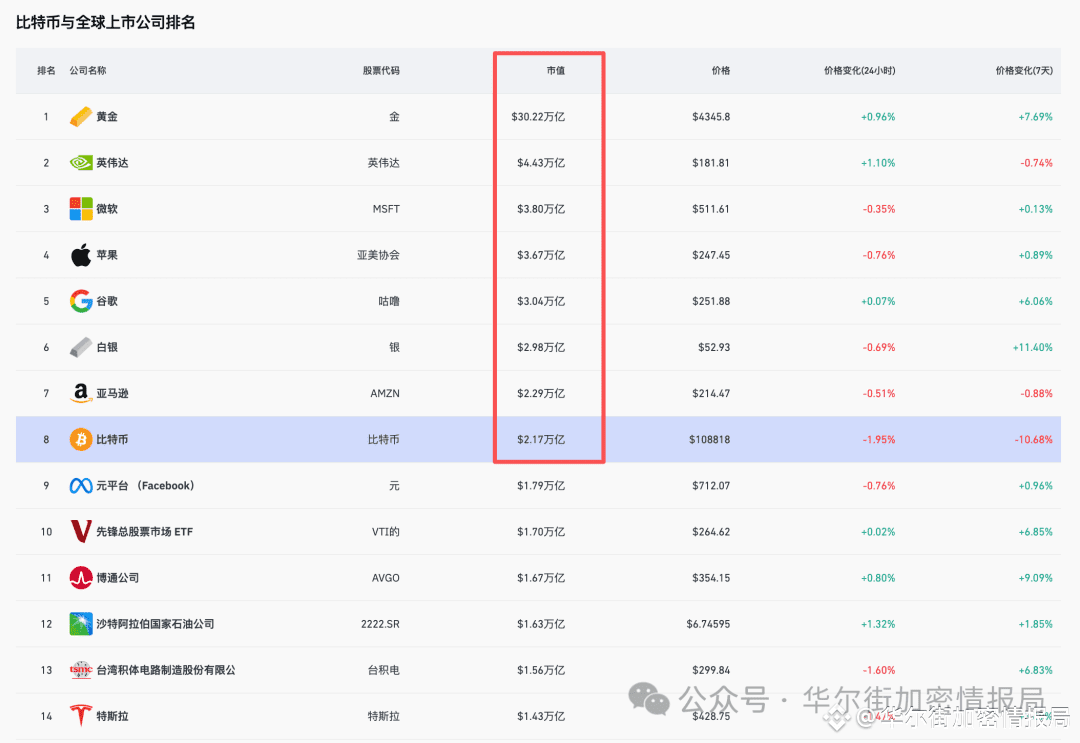Open the 比特币 name link
The image size is (1080, 743).
[x=112, y=440]
